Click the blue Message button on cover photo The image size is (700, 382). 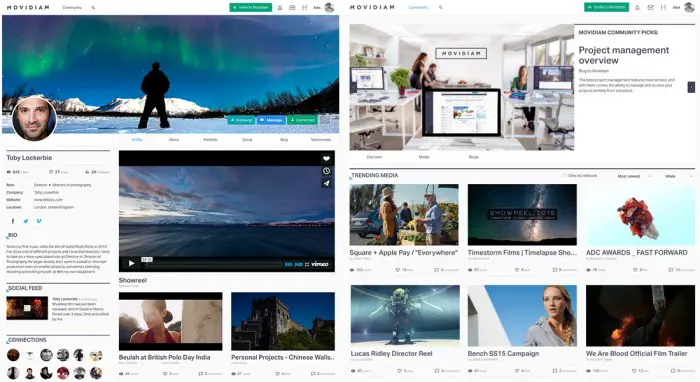(x=271, y=120)
